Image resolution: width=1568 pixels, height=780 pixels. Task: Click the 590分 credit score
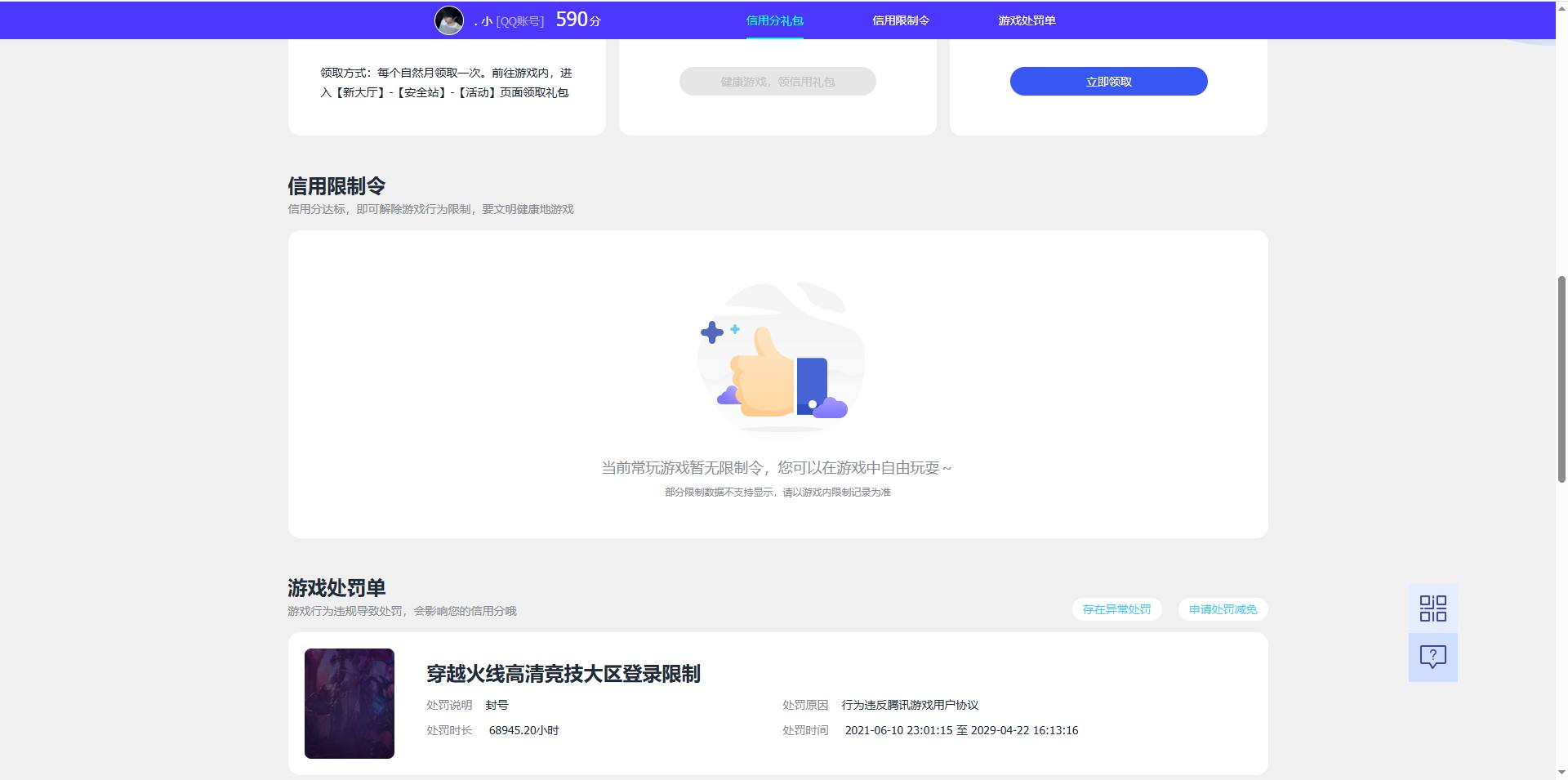pyautogui.click(x=578, y=20)
